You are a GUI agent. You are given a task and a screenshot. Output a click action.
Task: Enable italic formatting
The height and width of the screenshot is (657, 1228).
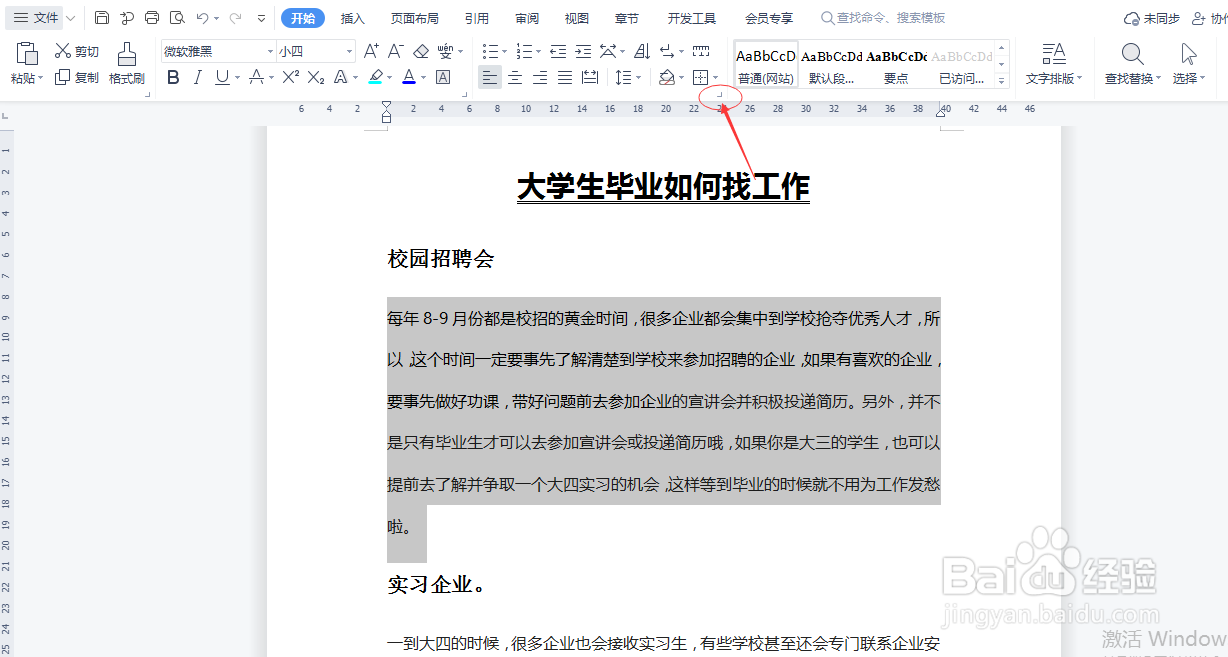197,79
